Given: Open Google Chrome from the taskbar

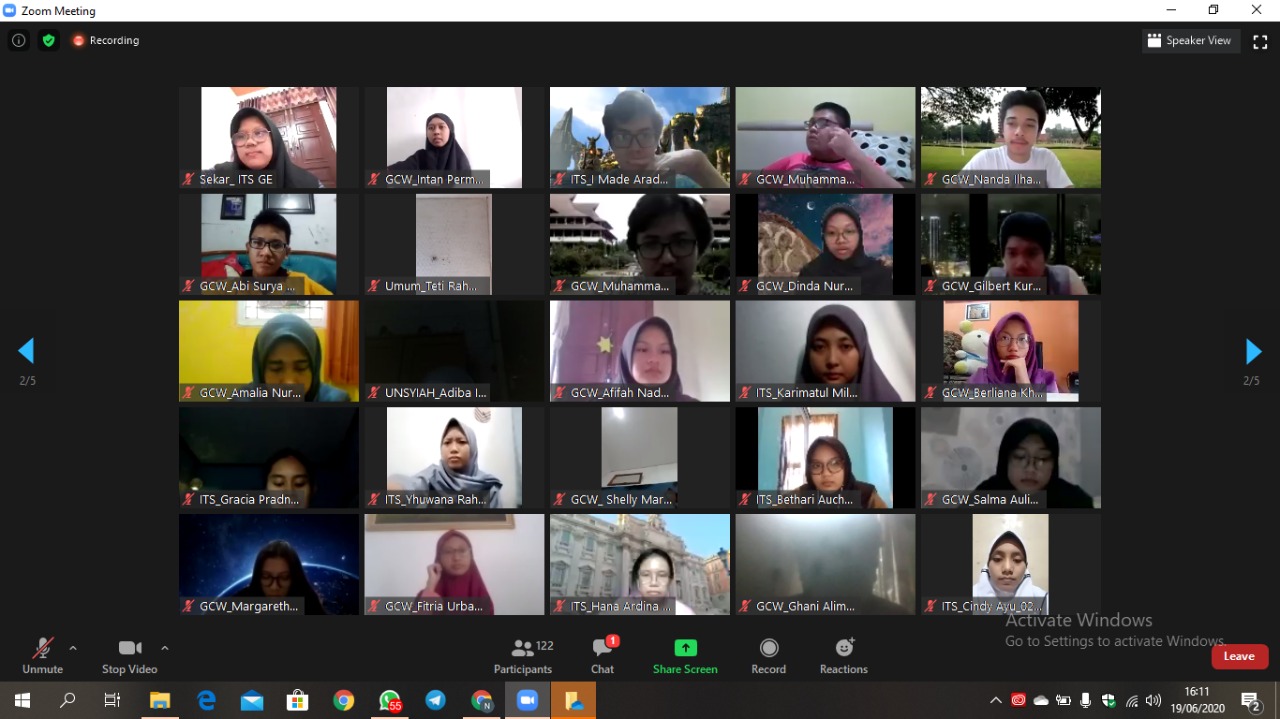Looking at the screenshot, I should click(x=344, y=701).
